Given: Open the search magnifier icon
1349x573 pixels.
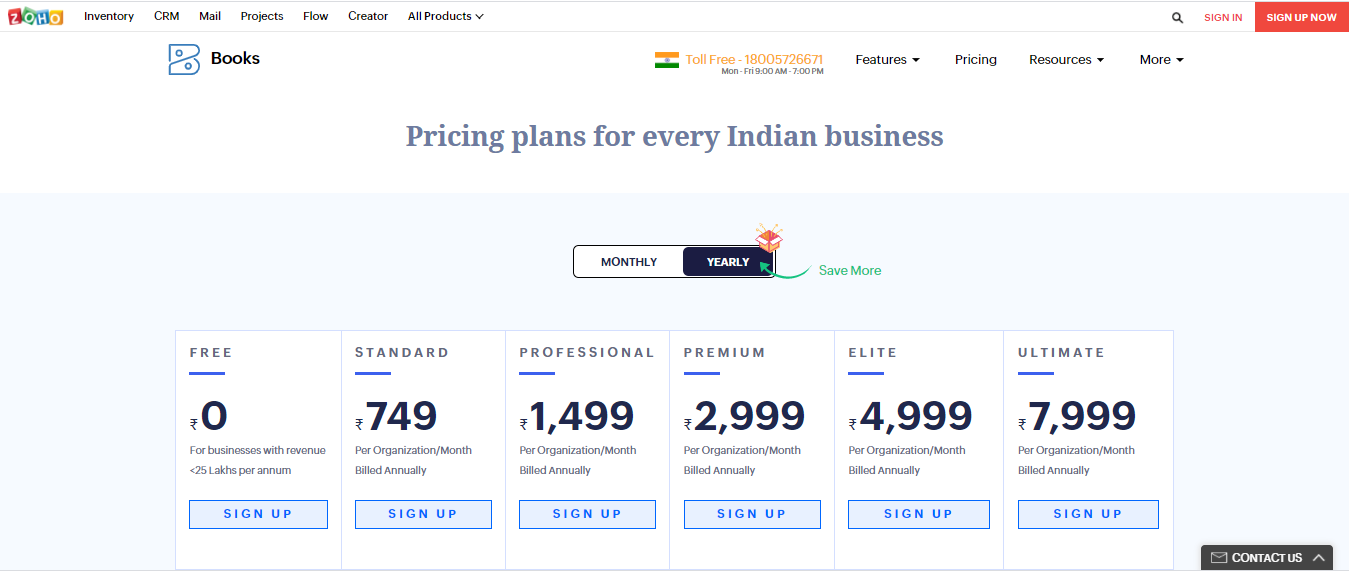Looking at the screenshot, I should point(1177,17).
